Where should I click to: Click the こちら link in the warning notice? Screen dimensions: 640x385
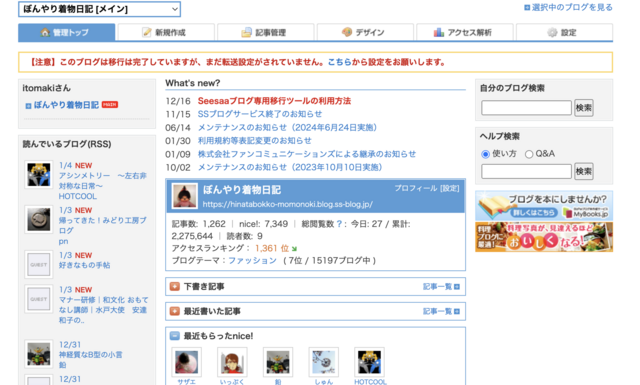pyautogui.click(x=340, y=62)
